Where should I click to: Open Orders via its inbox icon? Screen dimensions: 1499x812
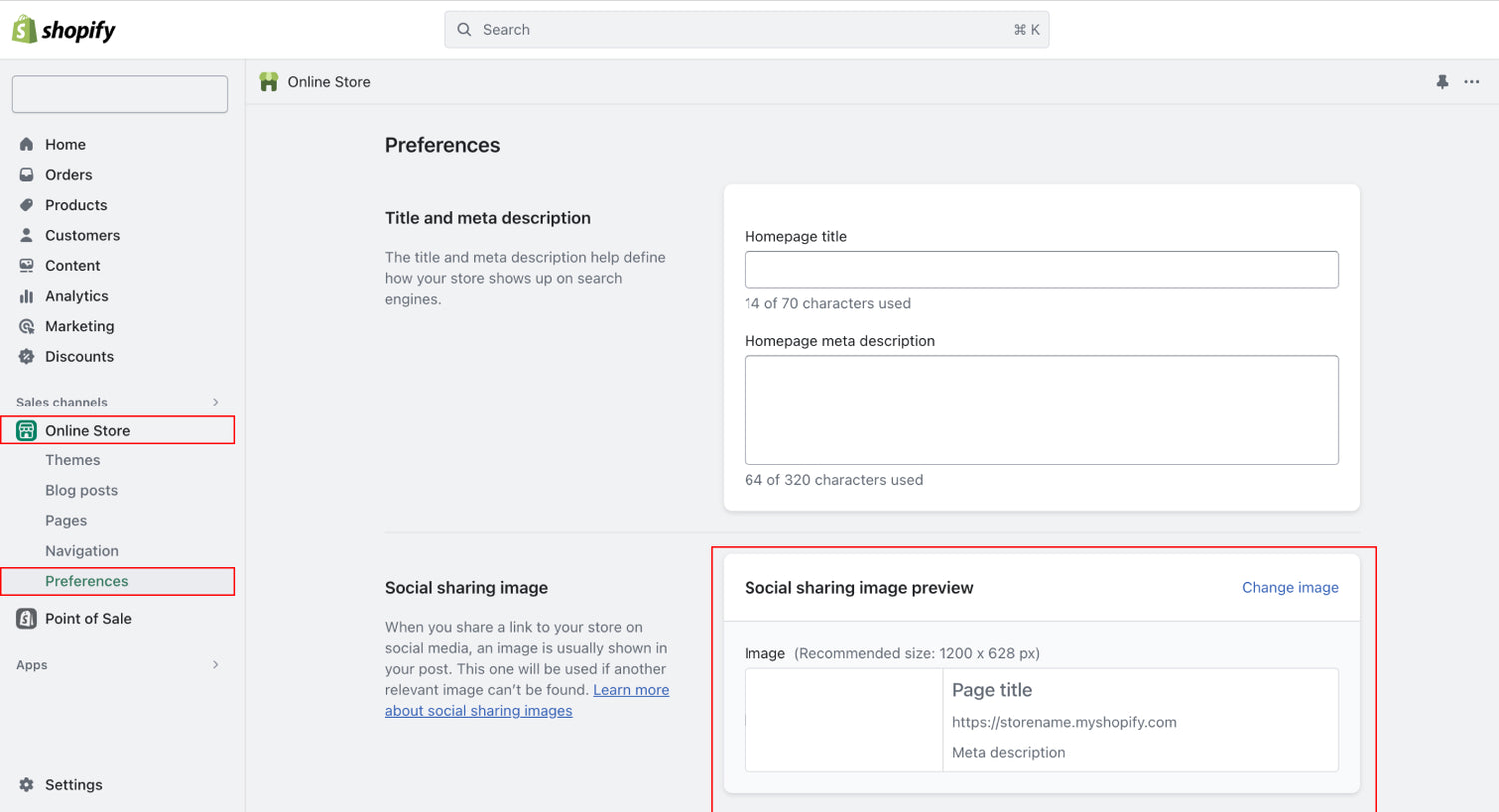[x=27, y=175]
